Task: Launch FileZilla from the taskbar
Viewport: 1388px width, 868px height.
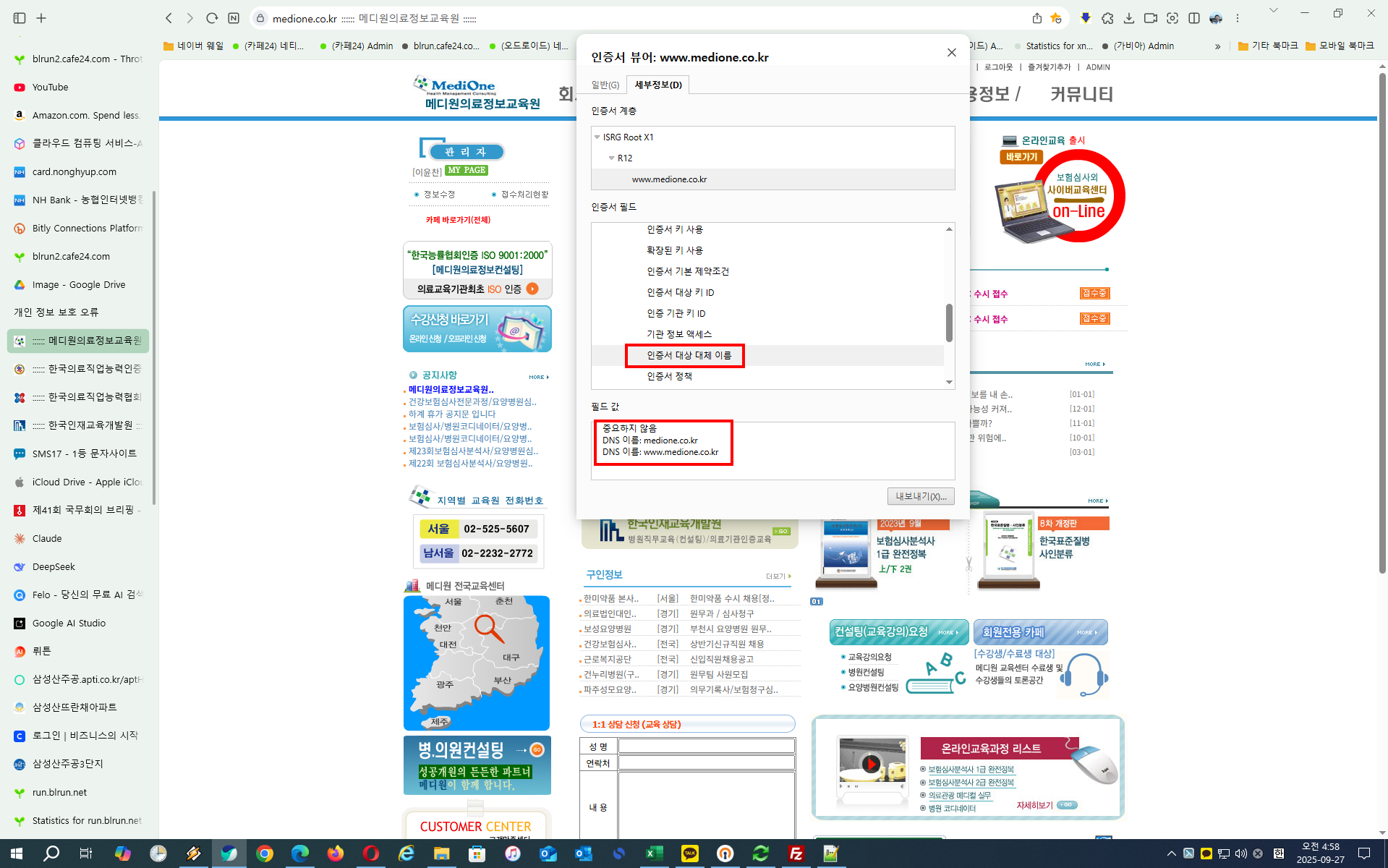Action: tap(796, 854)
